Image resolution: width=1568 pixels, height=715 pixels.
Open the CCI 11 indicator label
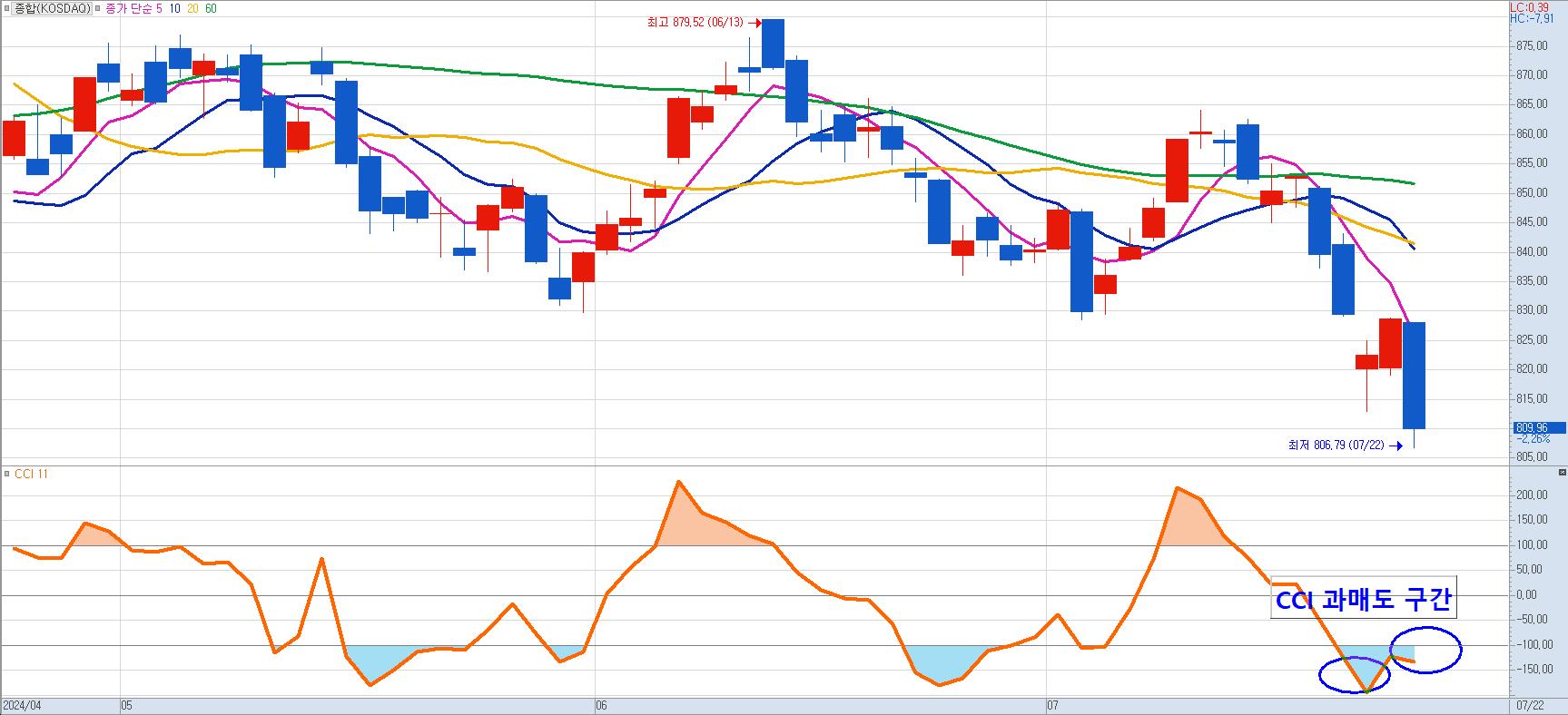click(31, 474)
